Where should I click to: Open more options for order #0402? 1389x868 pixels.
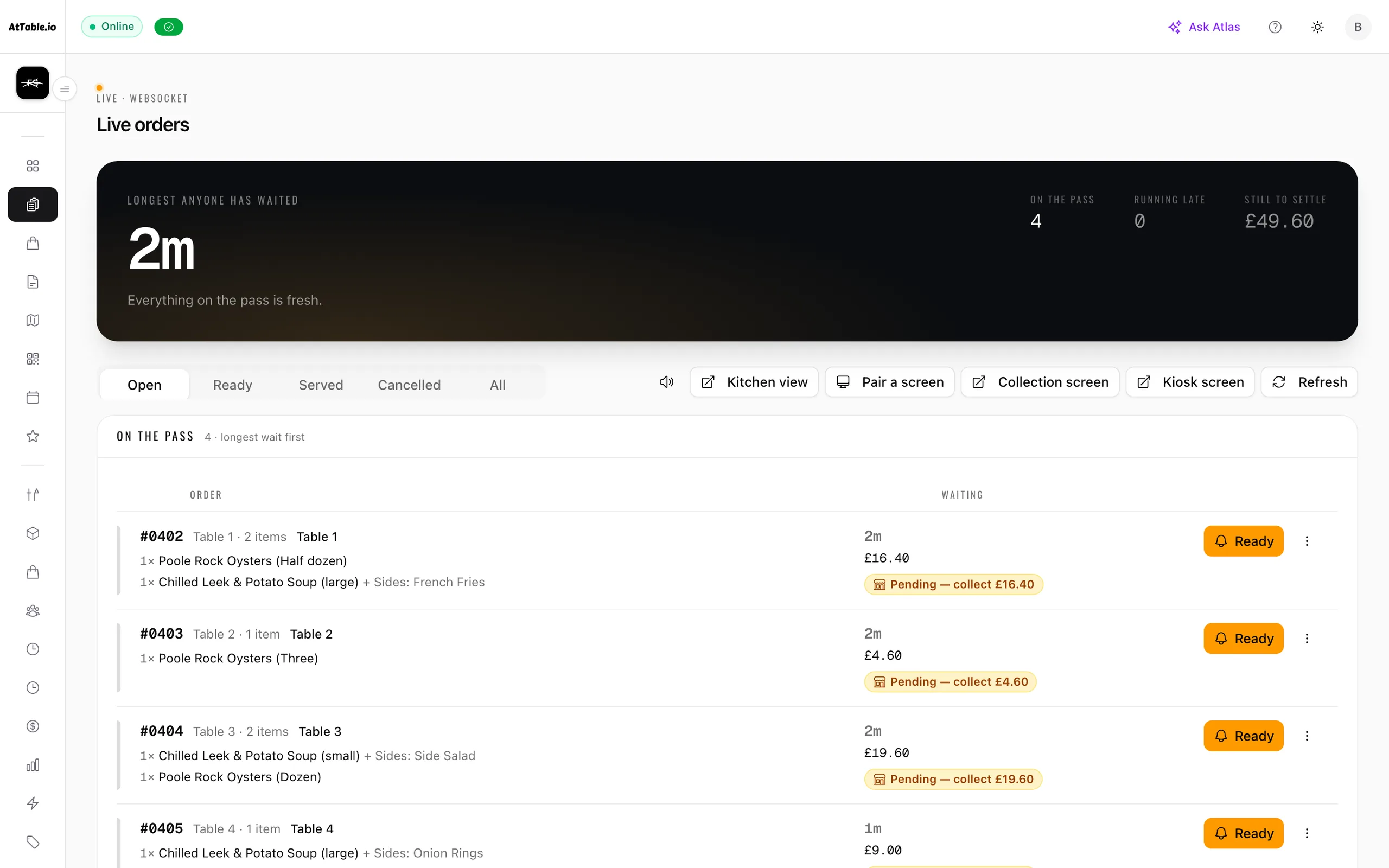point(1307,541)
